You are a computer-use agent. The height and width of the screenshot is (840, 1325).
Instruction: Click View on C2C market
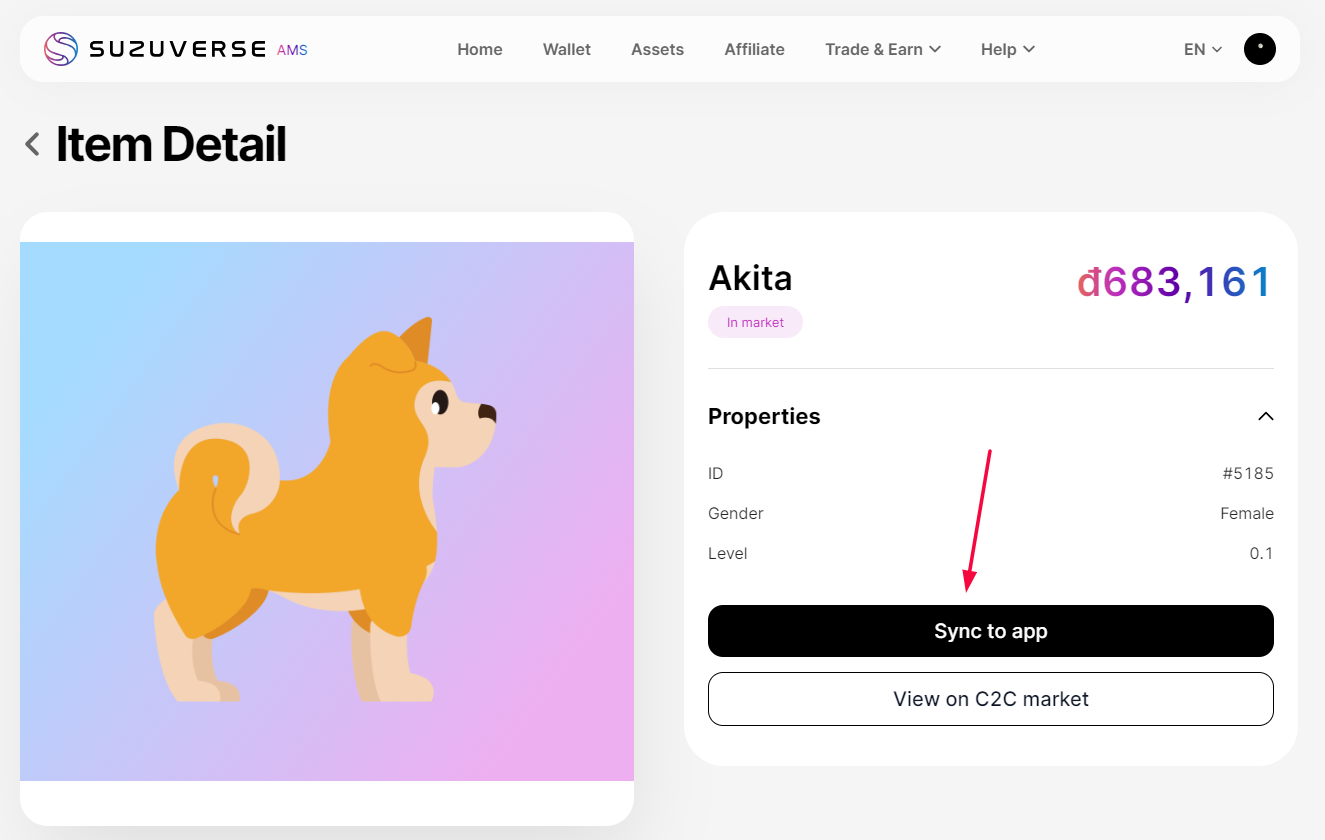point(990,699)
